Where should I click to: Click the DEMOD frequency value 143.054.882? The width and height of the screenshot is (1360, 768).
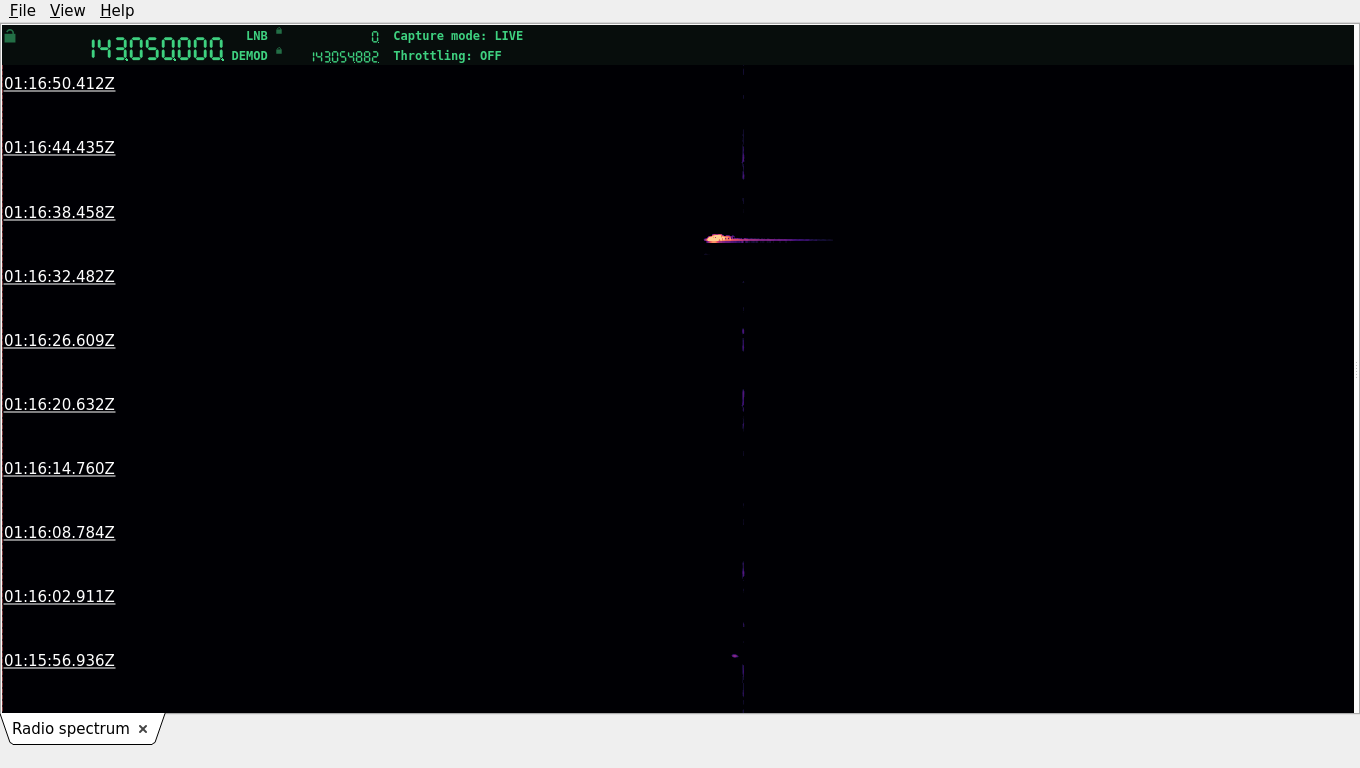pyautogui.click(x=345, y=57)
